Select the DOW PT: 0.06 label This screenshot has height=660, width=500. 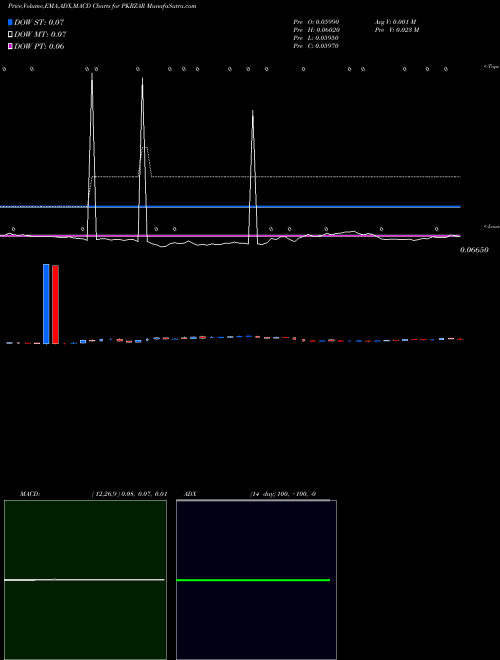tap(39, 46)
